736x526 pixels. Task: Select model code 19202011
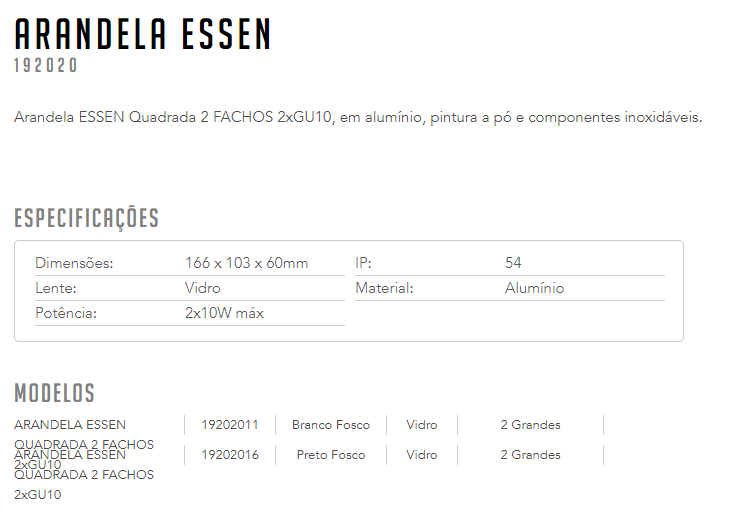click(230, 425)
